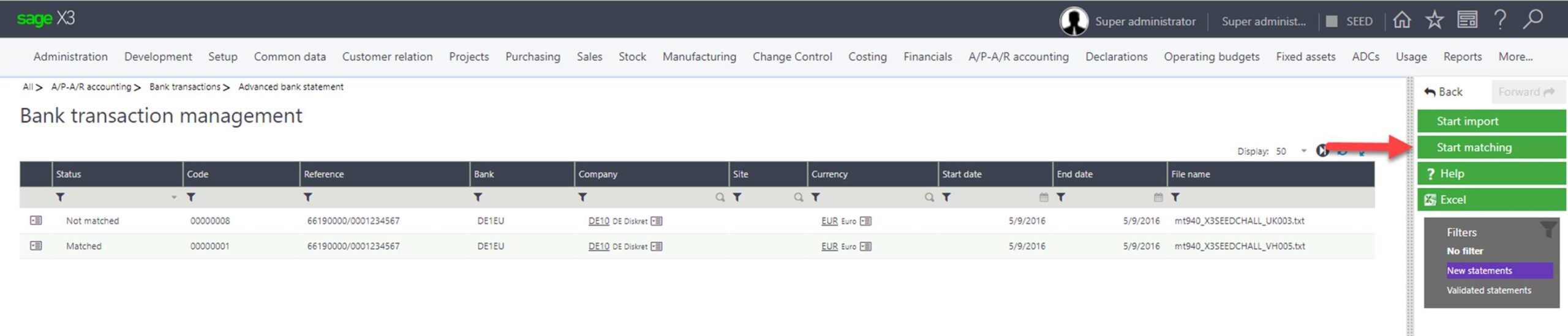Screen dimensions: 1568x336
Task: Select the New statements filter
Action: tap(1479, 271)
